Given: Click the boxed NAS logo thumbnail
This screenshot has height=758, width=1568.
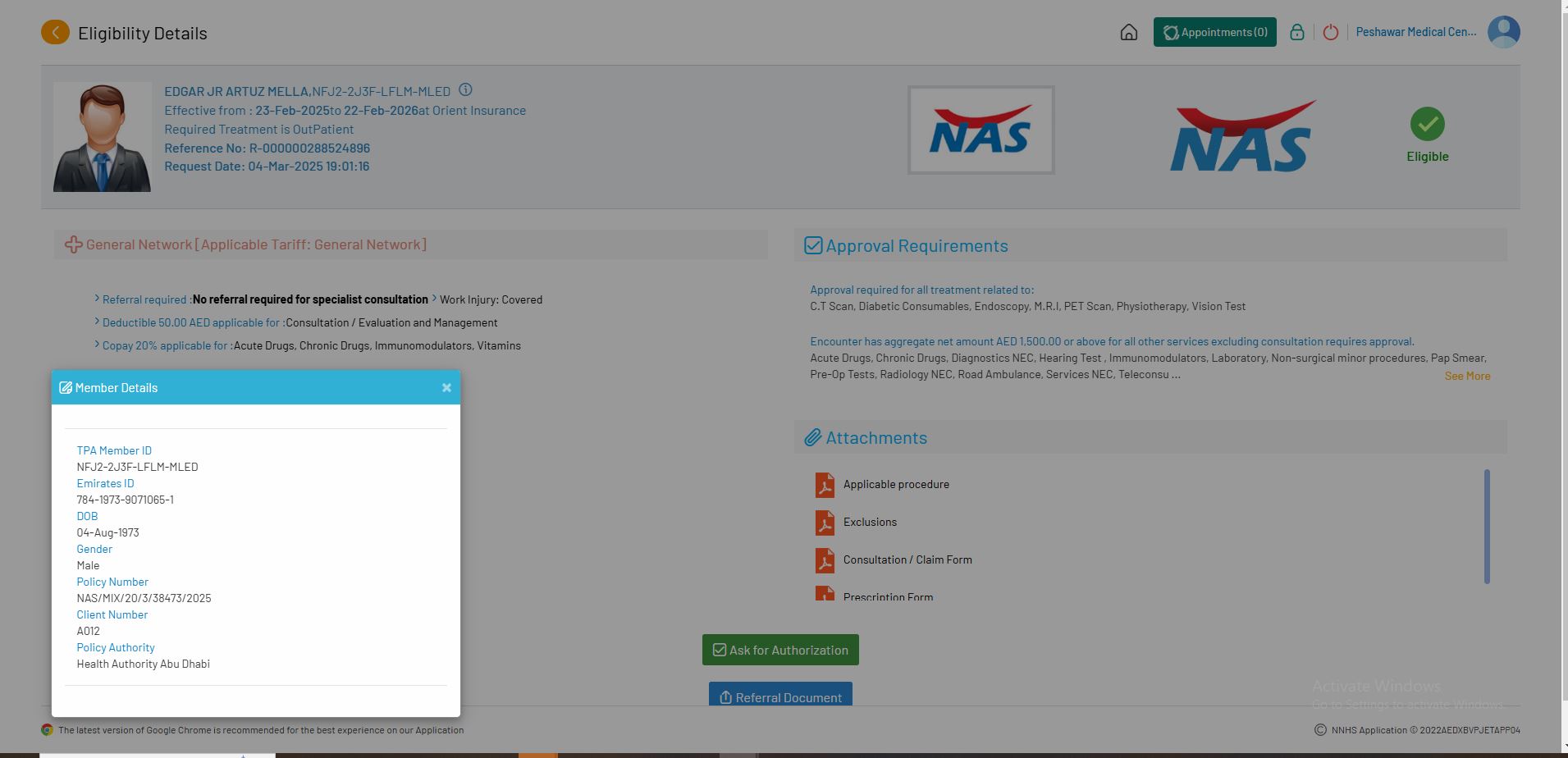Looking at the screenshot, I should (x=981, y=130).
